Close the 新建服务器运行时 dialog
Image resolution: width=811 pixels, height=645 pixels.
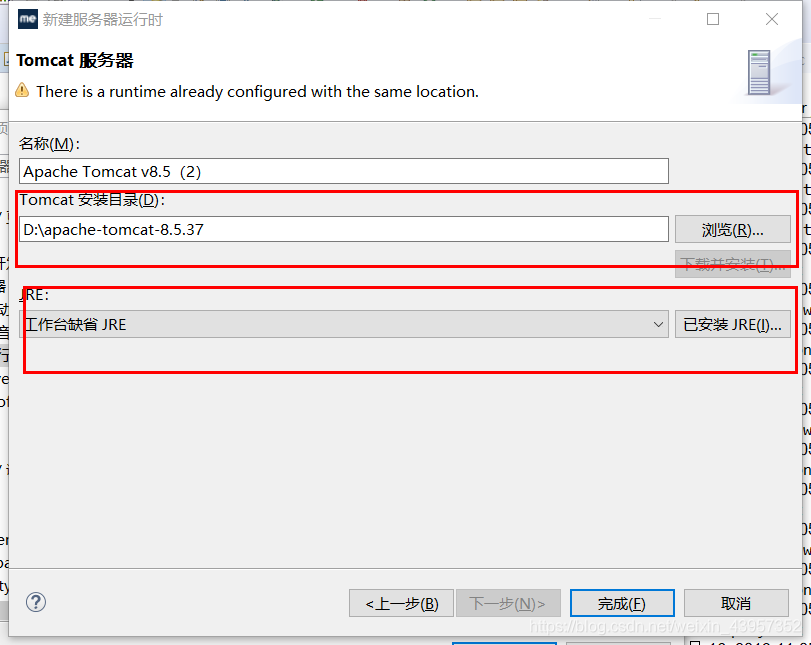[772, 19]
